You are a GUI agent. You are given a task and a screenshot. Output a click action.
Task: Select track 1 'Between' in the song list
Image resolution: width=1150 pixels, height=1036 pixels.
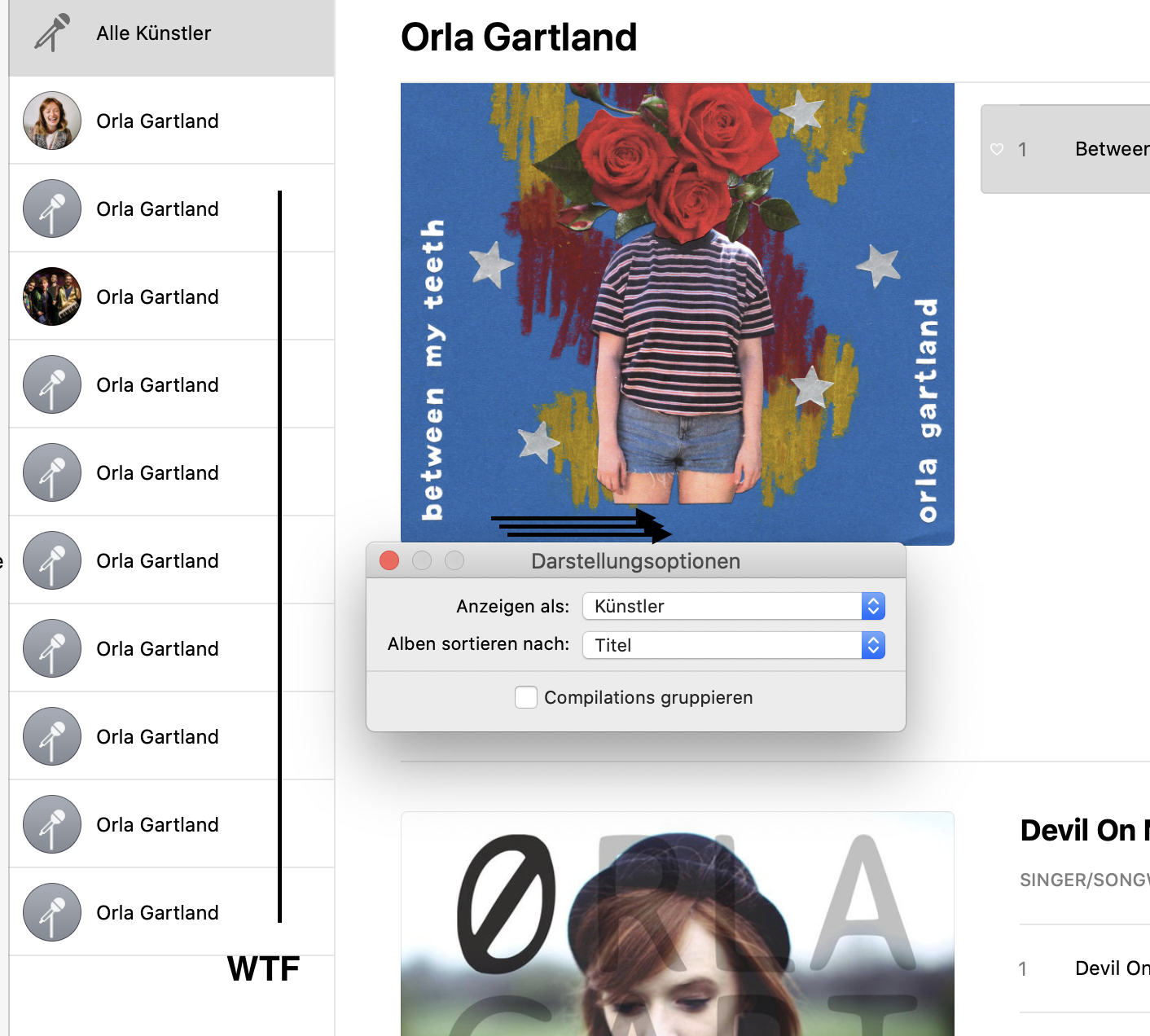tap(1065, 149)
